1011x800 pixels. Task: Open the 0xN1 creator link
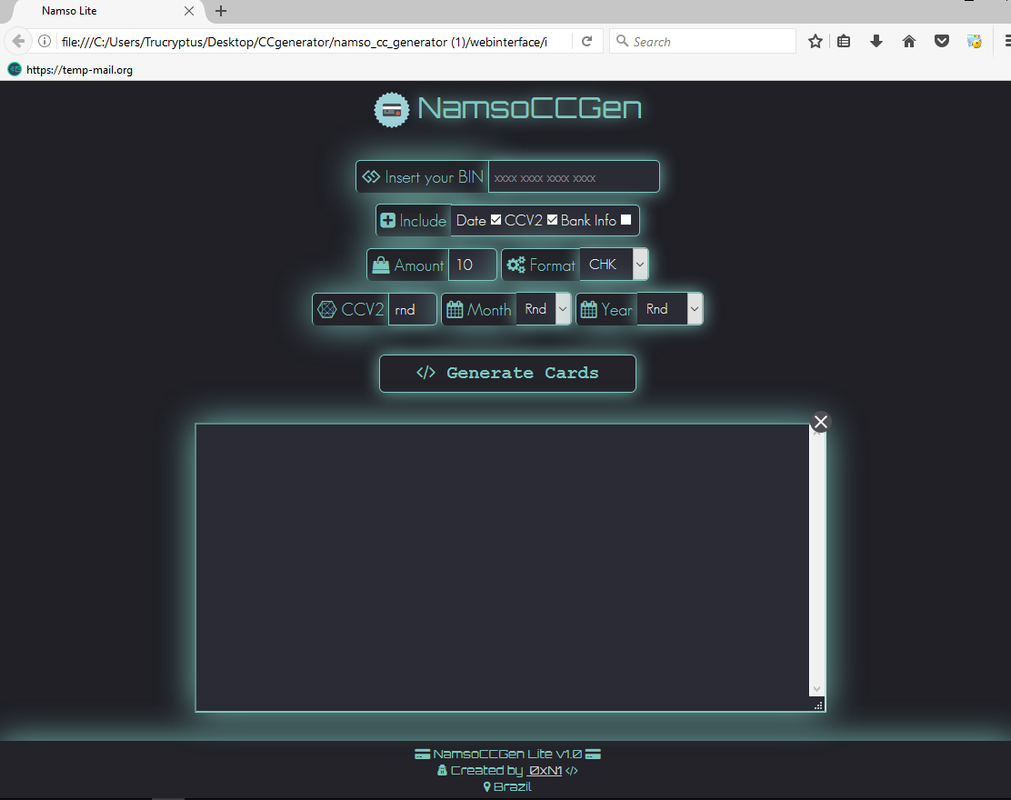tap(545, 770)
